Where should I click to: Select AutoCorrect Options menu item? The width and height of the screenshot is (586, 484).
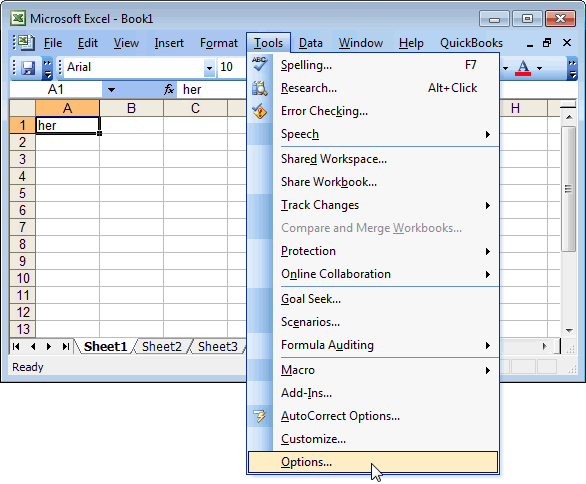click(x=373, y=416)
